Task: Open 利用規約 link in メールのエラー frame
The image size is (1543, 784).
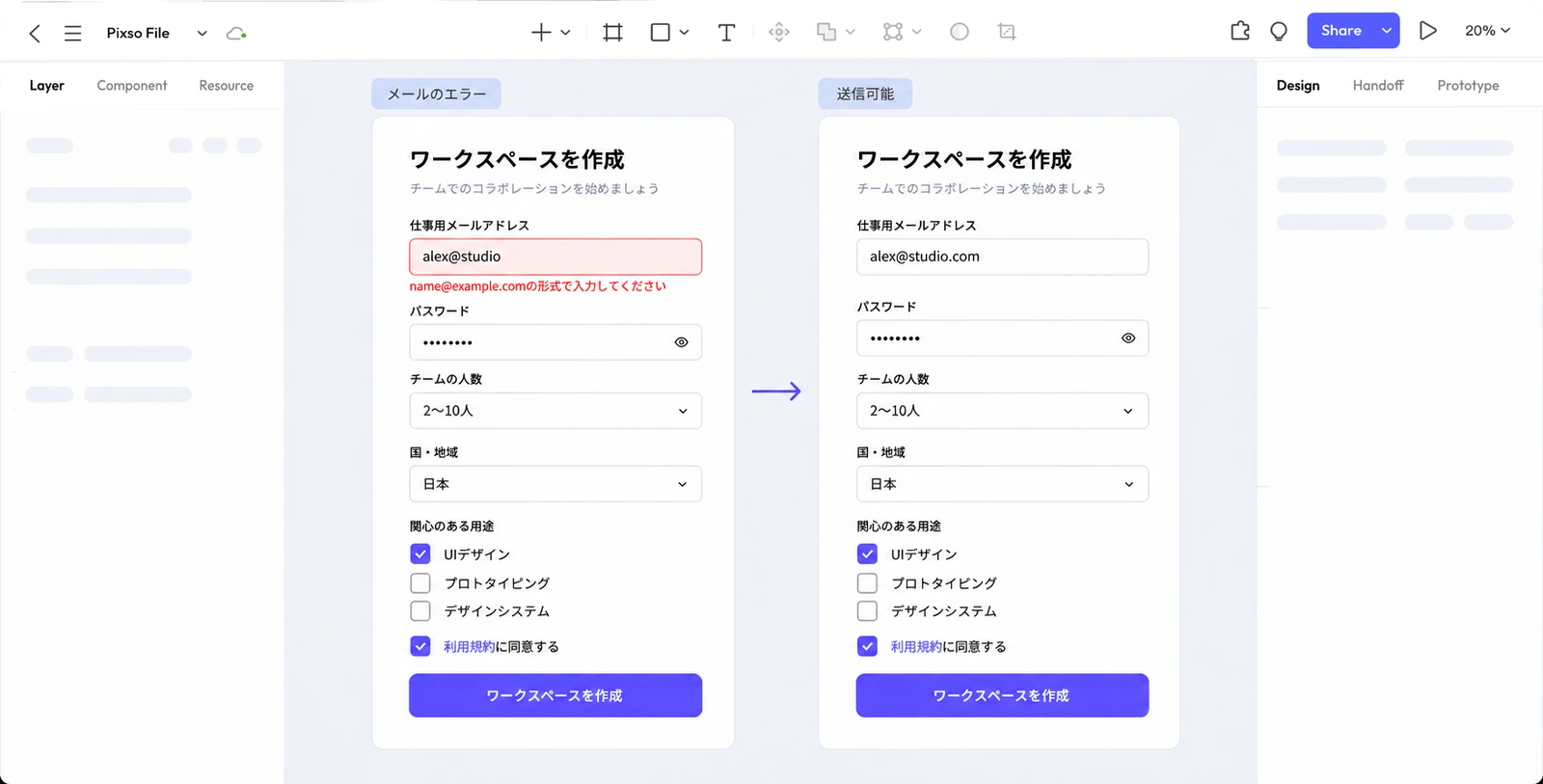Action: 469,647
